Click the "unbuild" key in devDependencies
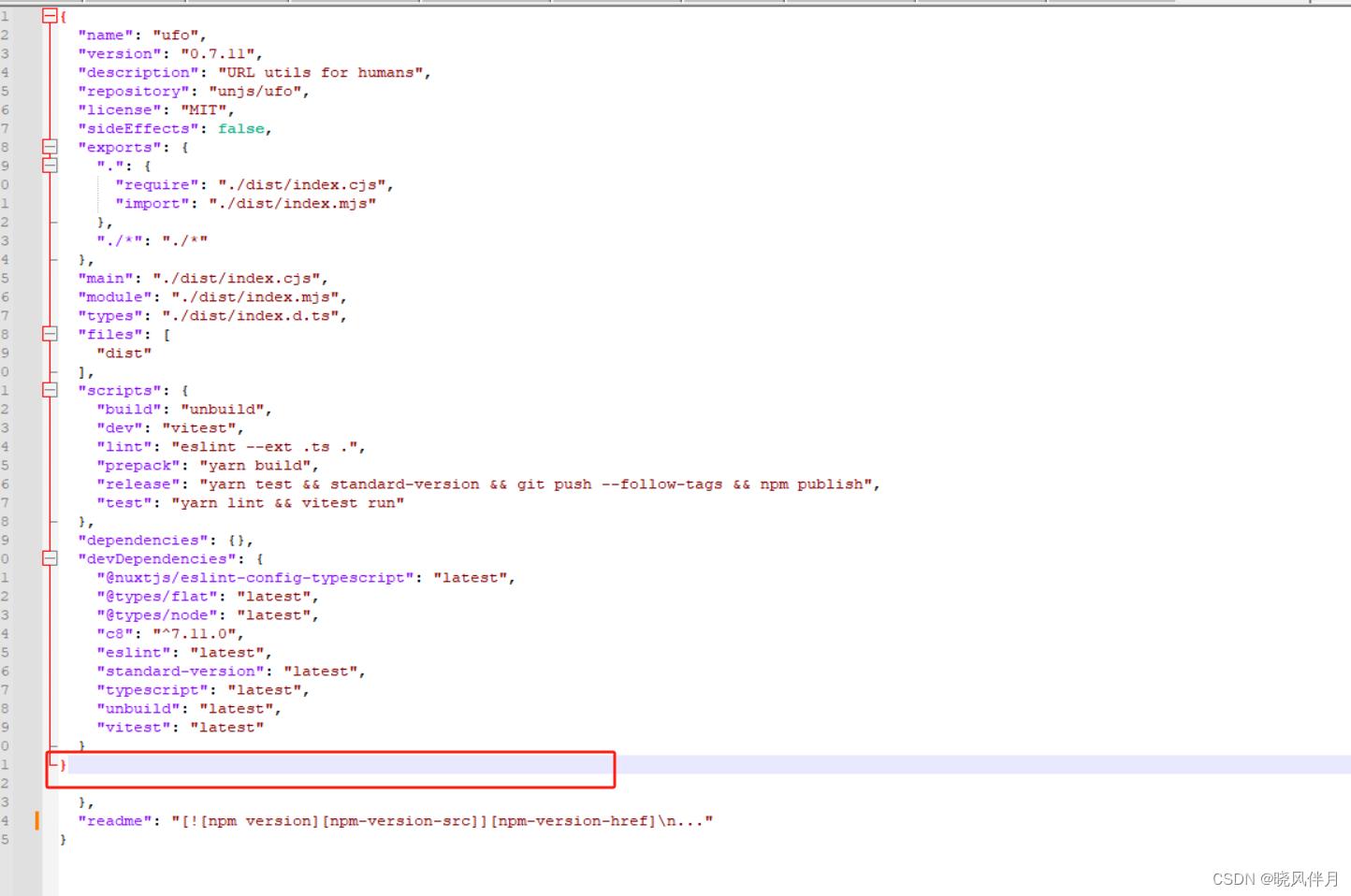Screen dimensions: 1351x896 coord(138,709)
